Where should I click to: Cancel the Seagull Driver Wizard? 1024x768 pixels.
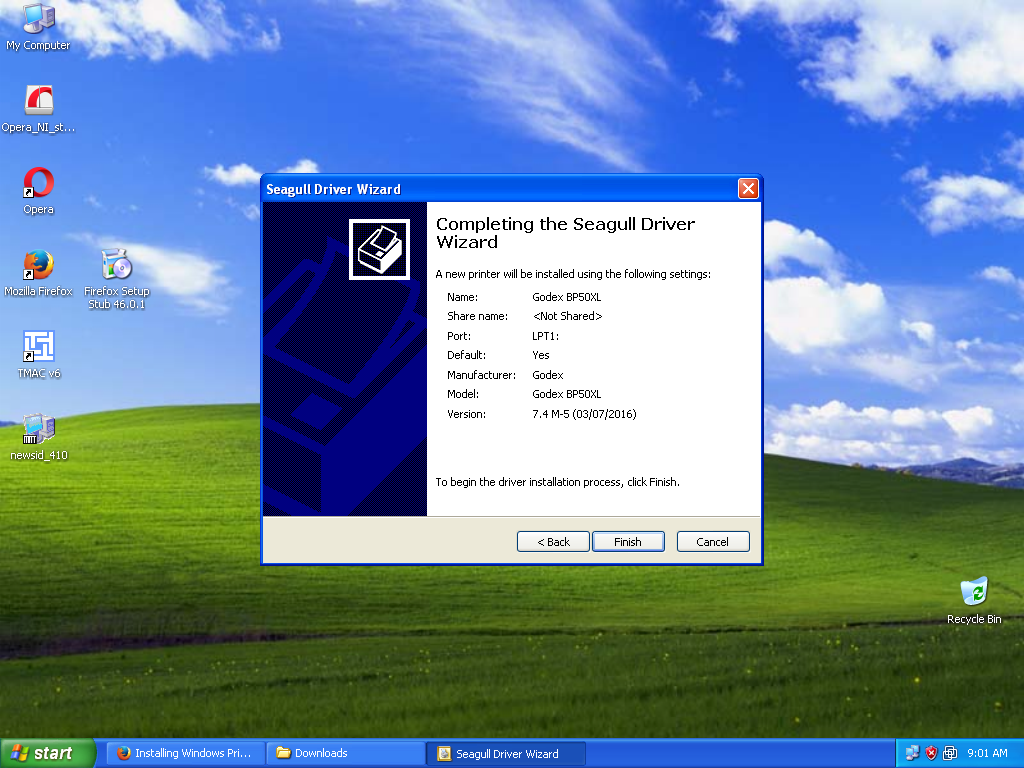(712, 541)
